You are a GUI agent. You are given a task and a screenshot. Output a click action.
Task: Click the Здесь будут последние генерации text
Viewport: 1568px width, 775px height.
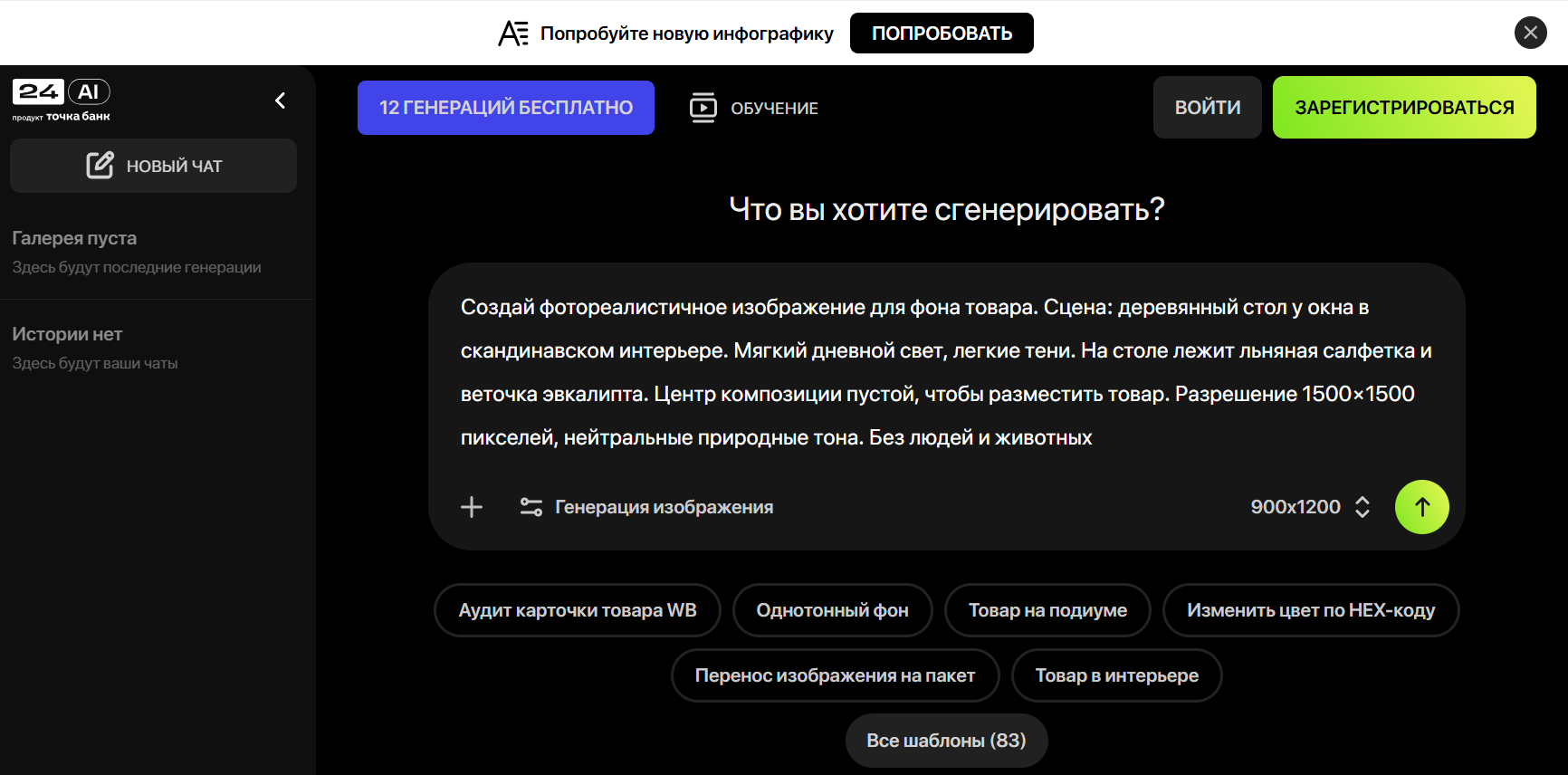coord(137,267)
